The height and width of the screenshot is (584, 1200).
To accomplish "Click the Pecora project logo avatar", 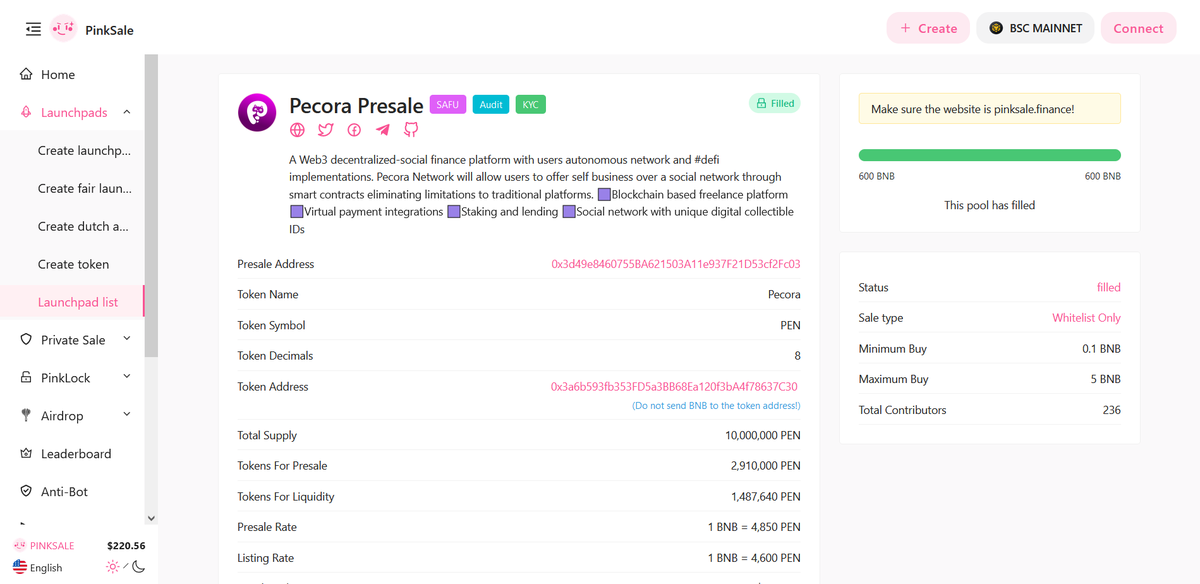I will coord(257,112).
